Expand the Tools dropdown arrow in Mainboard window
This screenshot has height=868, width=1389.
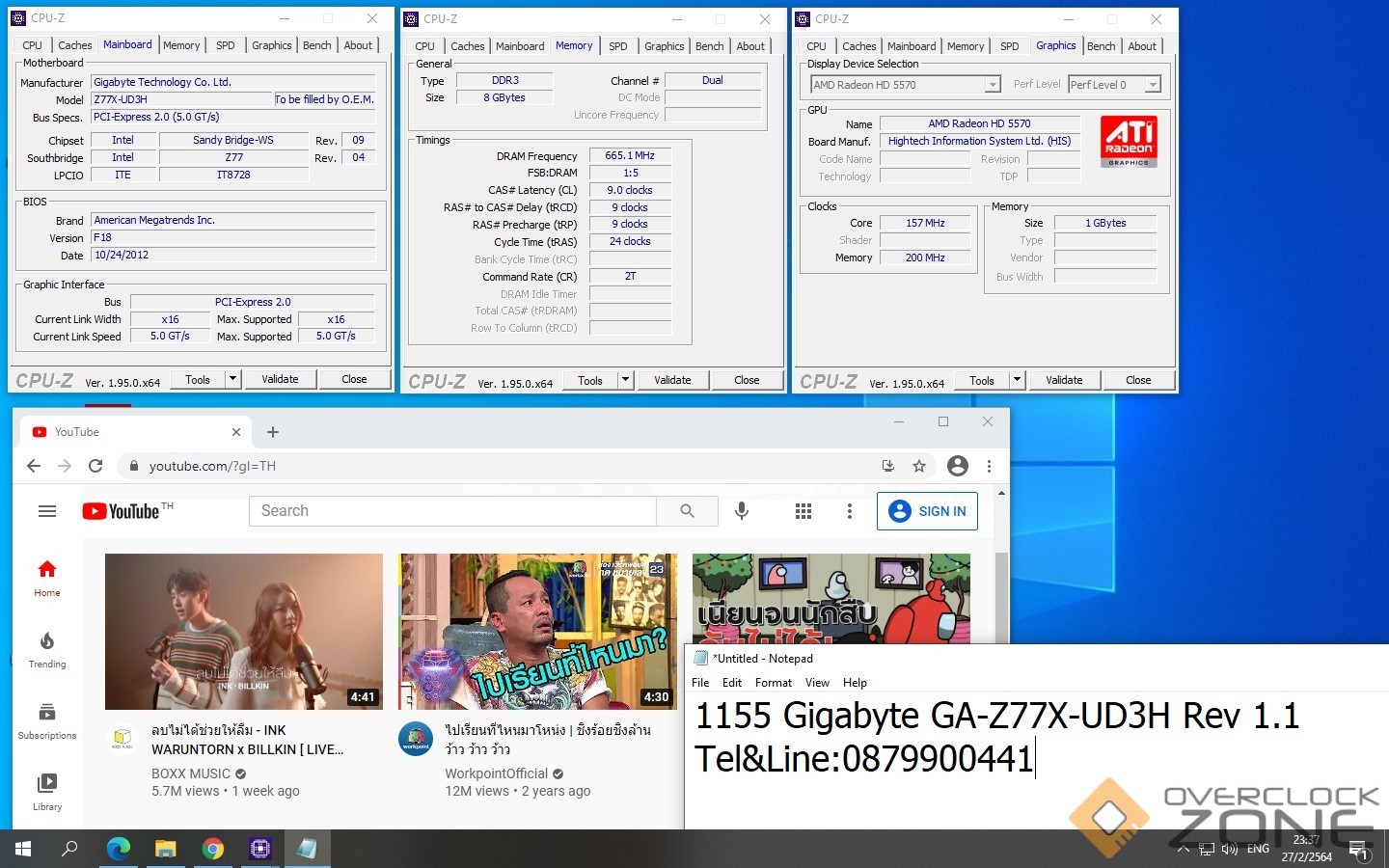(232, 379)
